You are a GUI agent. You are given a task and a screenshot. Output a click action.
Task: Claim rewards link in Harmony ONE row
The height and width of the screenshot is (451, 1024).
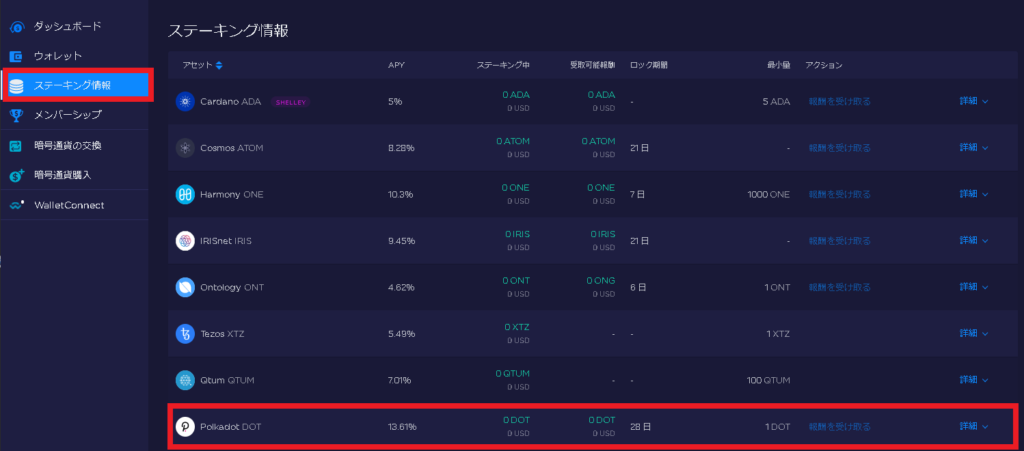(839, 194)
